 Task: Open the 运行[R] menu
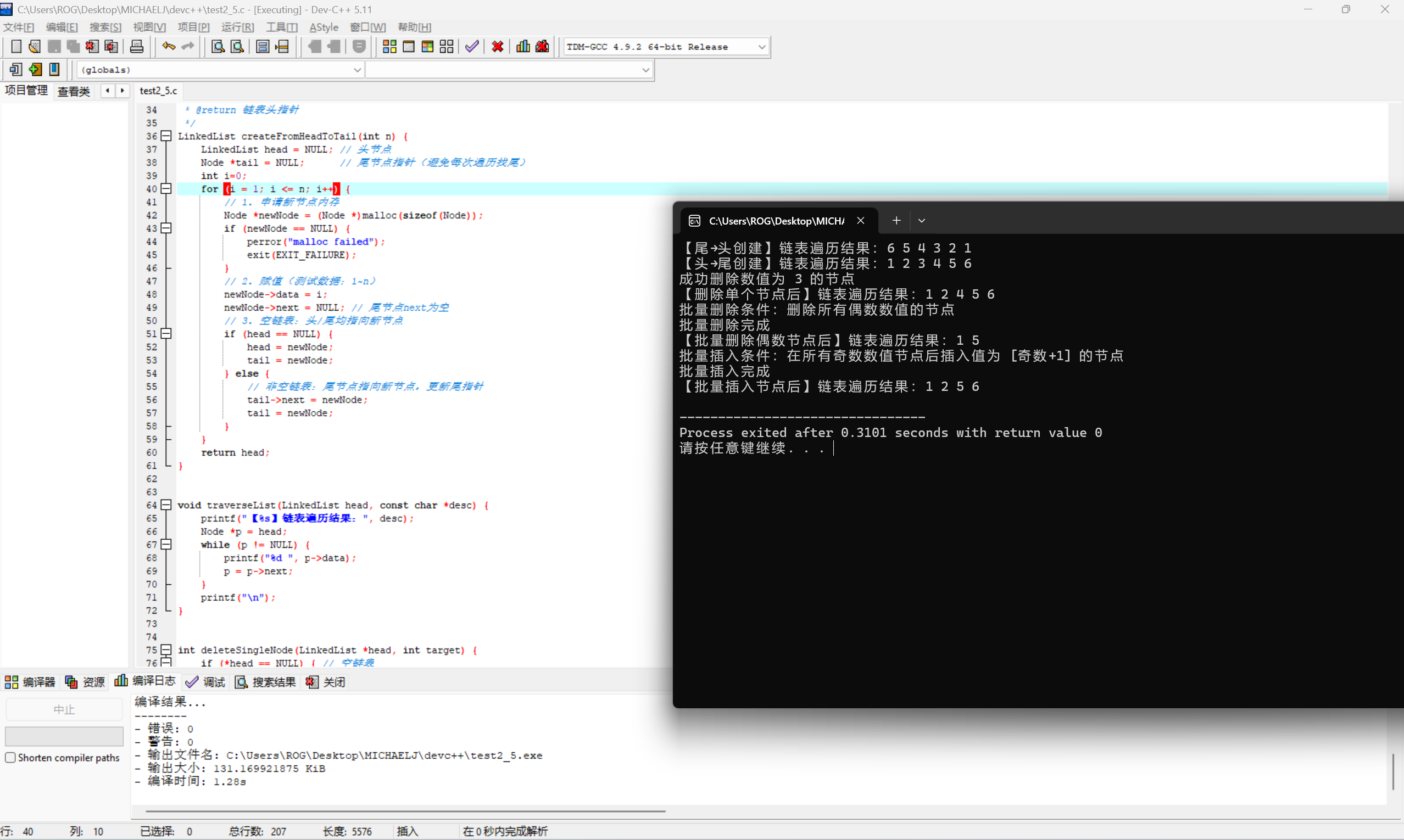click(237, 27)
